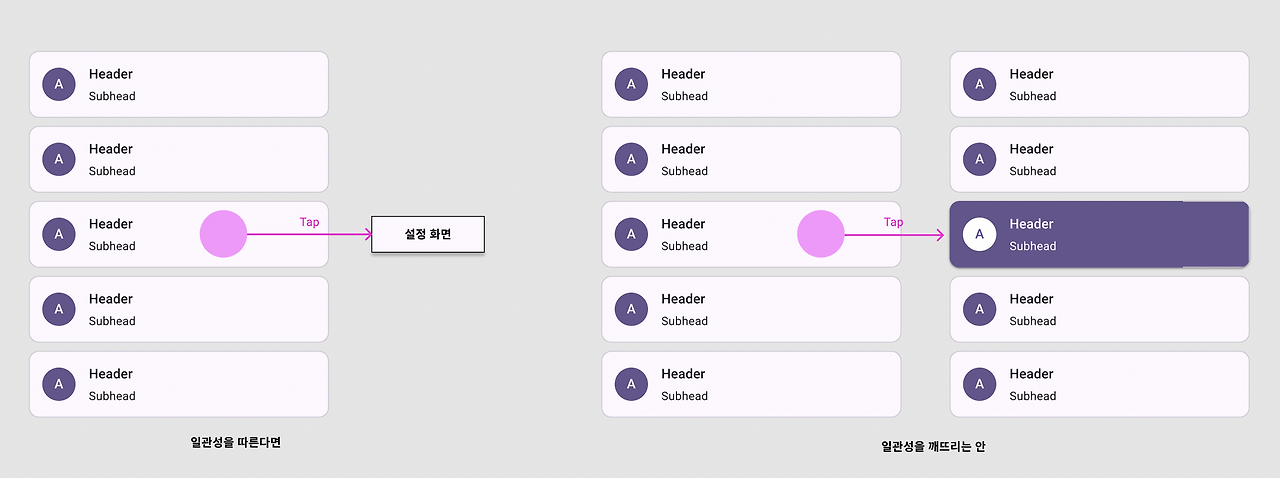
Task: Tap the pink circle in the leftmost list
Action: 223,234
